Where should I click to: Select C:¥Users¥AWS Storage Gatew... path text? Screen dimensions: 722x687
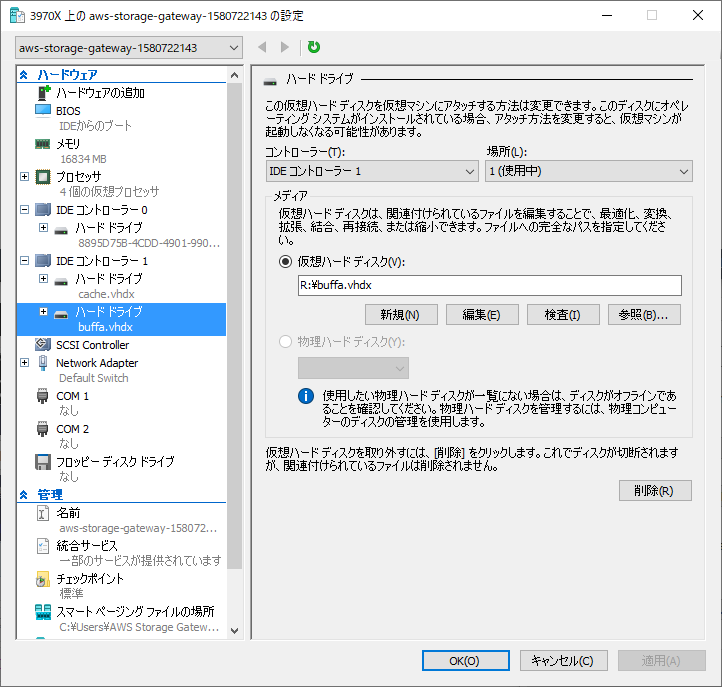pos(139,627)
